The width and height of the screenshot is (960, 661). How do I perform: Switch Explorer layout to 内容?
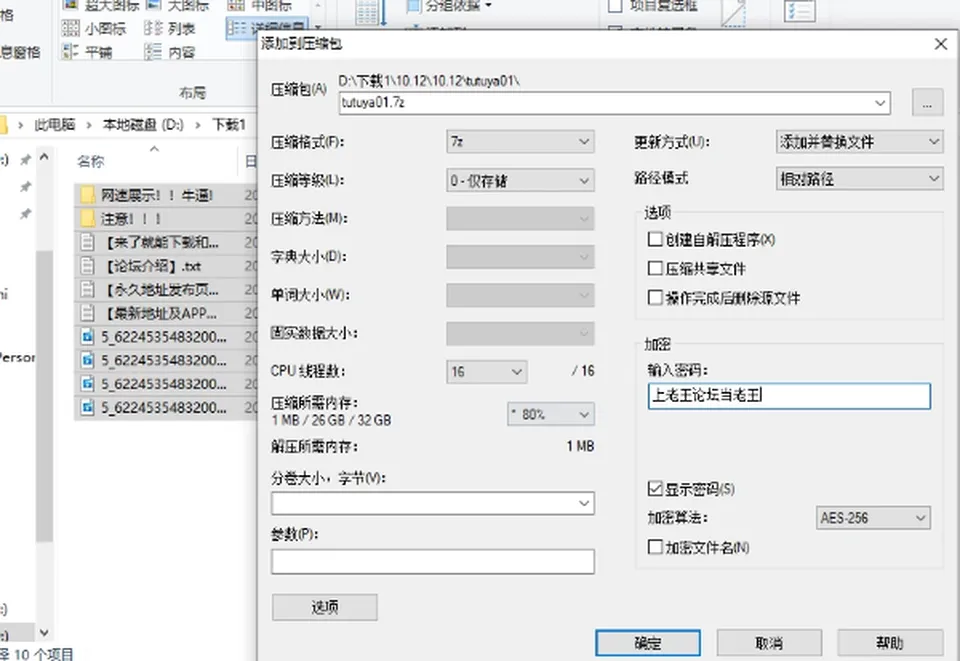(170, 52)
